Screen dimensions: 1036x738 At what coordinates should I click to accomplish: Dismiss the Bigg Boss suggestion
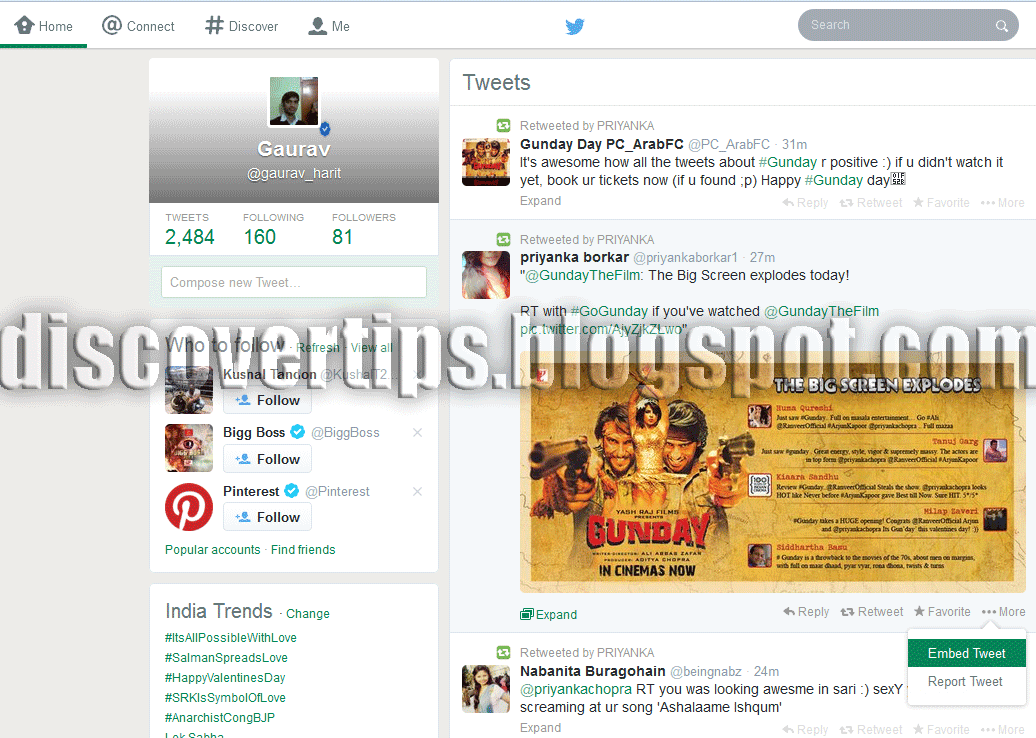tap(417, 433)
